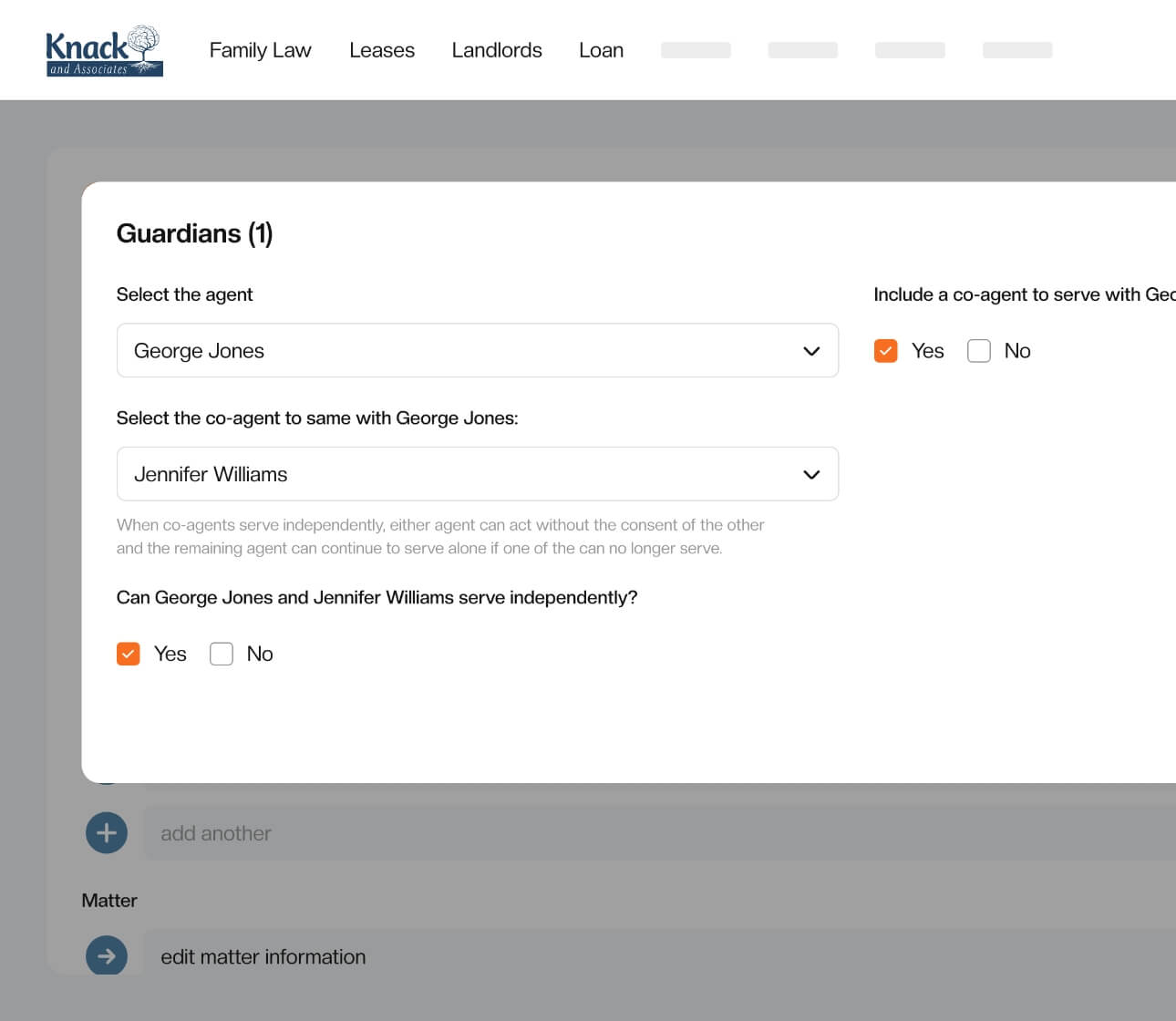
Task: Click the dimmed backdrop below the Matter label
Action: coord(547,998)
